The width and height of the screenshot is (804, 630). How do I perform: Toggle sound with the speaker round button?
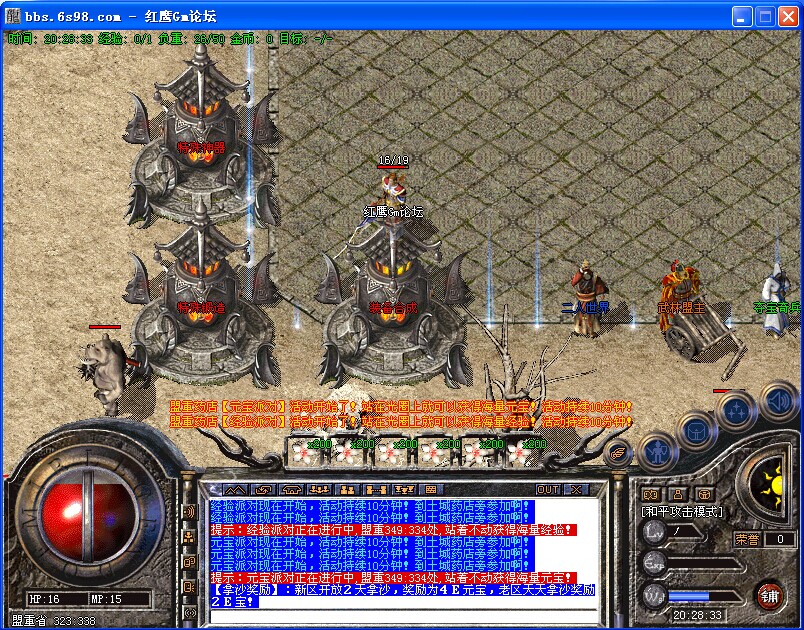(x=778, y=401)
